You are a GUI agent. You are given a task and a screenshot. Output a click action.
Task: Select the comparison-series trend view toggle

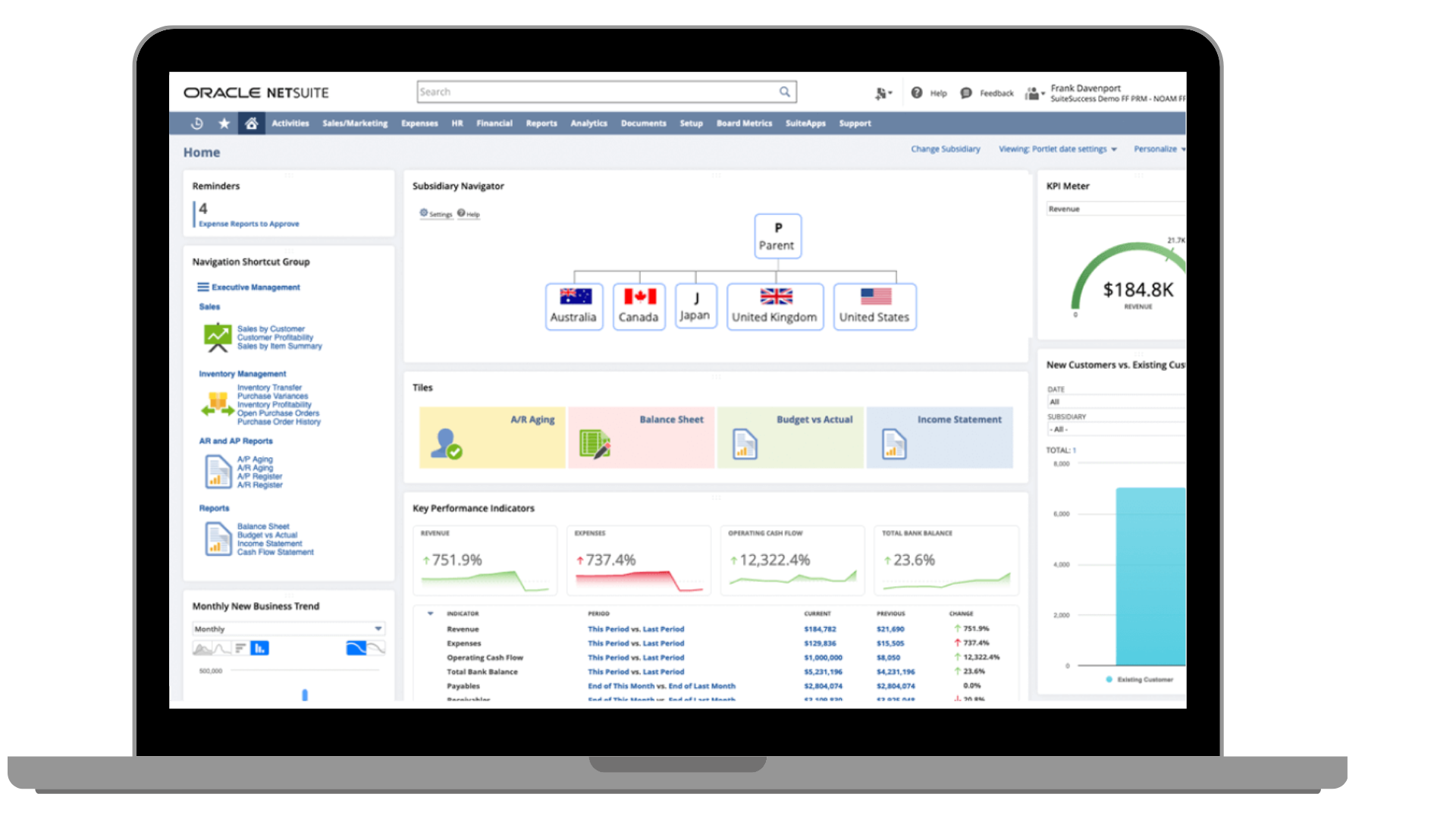click(377, 648)
